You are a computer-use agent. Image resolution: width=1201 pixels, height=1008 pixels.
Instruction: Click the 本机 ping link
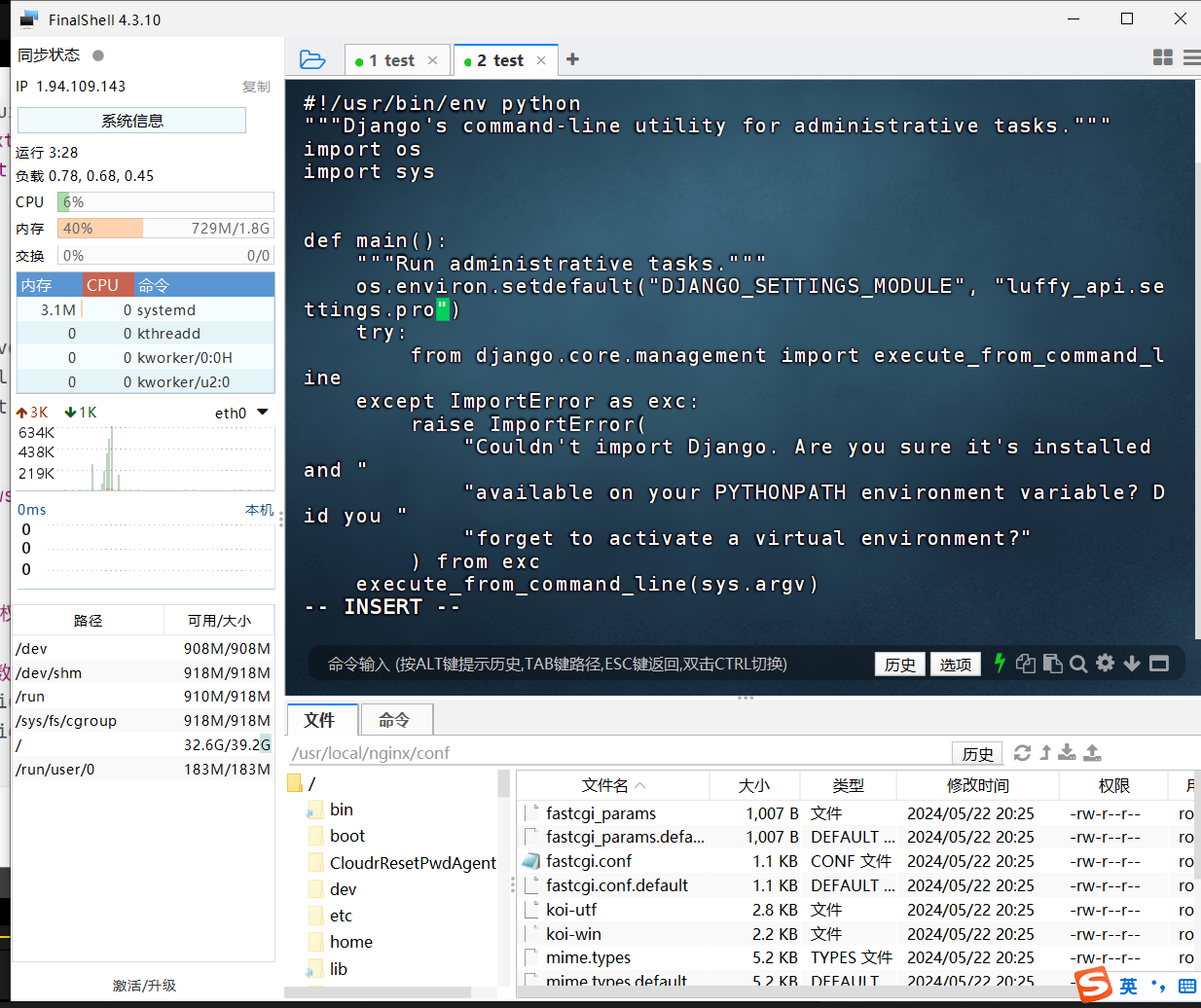259,510
